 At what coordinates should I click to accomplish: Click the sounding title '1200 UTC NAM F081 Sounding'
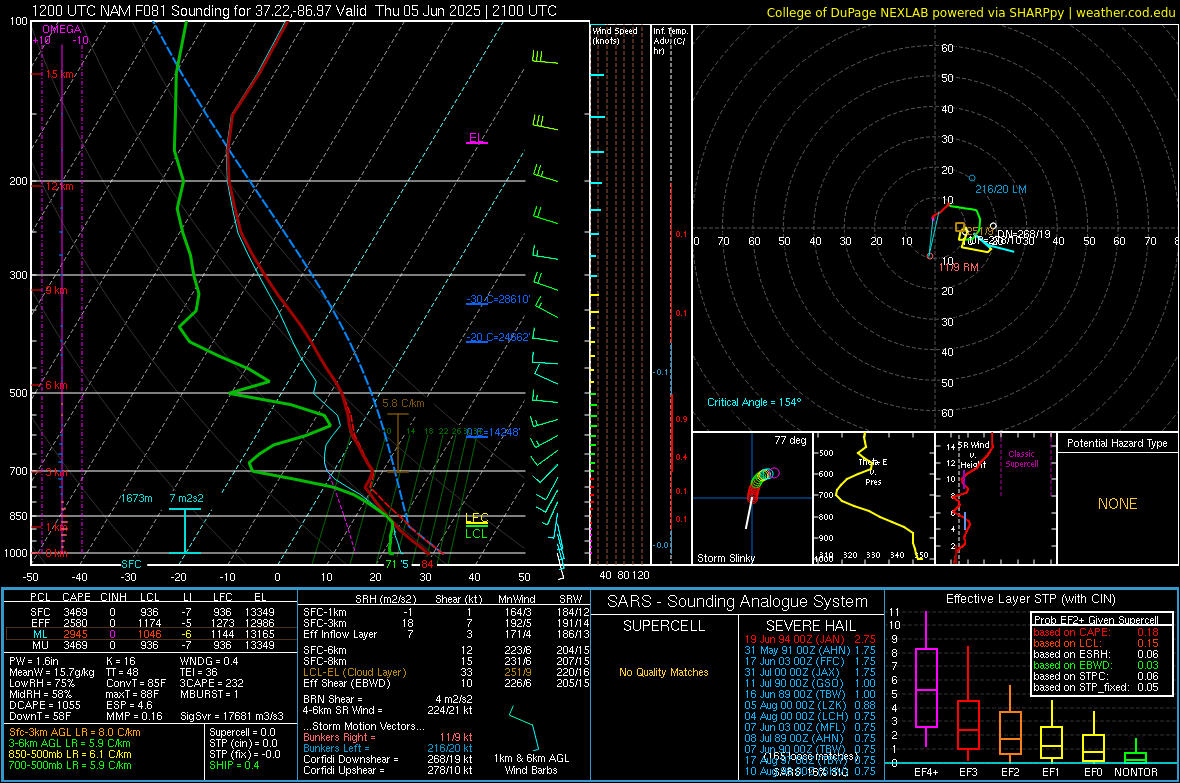pos(130,11)
